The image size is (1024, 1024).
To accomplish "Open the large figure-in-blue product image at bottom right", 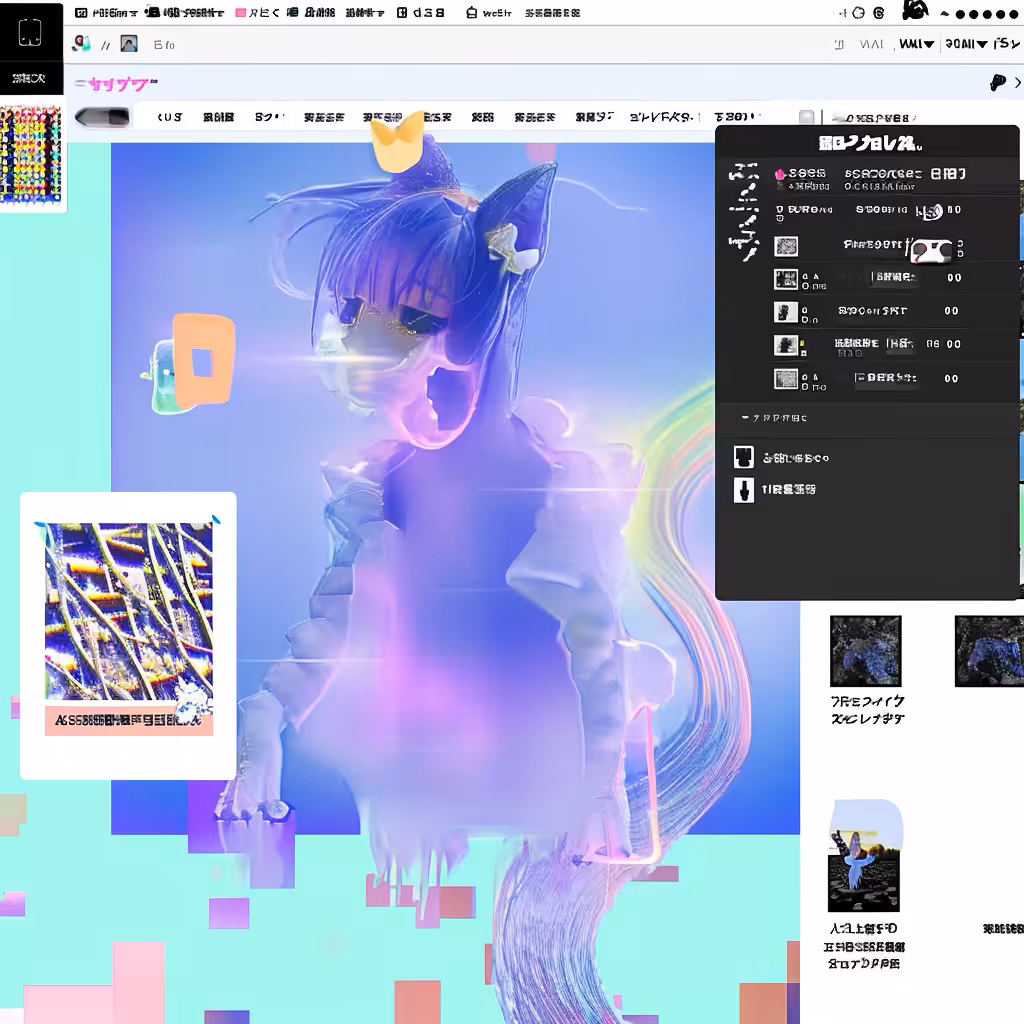I will pyautogui.click(x=864, y=856).
